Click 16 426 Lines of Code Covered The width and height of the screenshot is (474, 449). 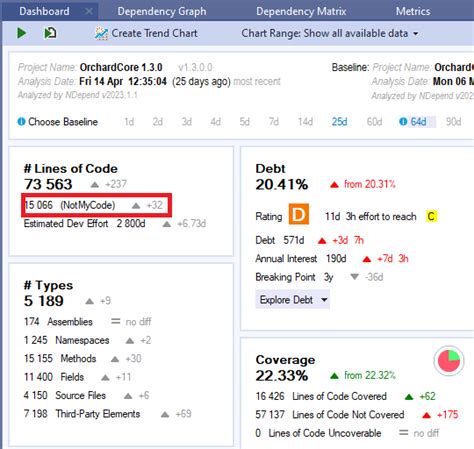321,396
